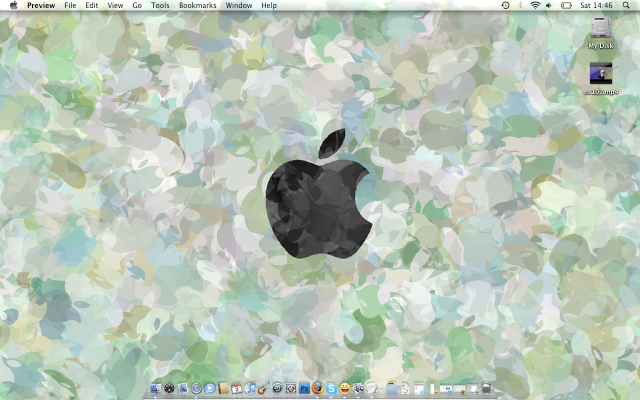The height and width of the screenshot is (400, 640).
Task: Click the Time Machine menu bar icon
Action: click(x=505, y=5)
